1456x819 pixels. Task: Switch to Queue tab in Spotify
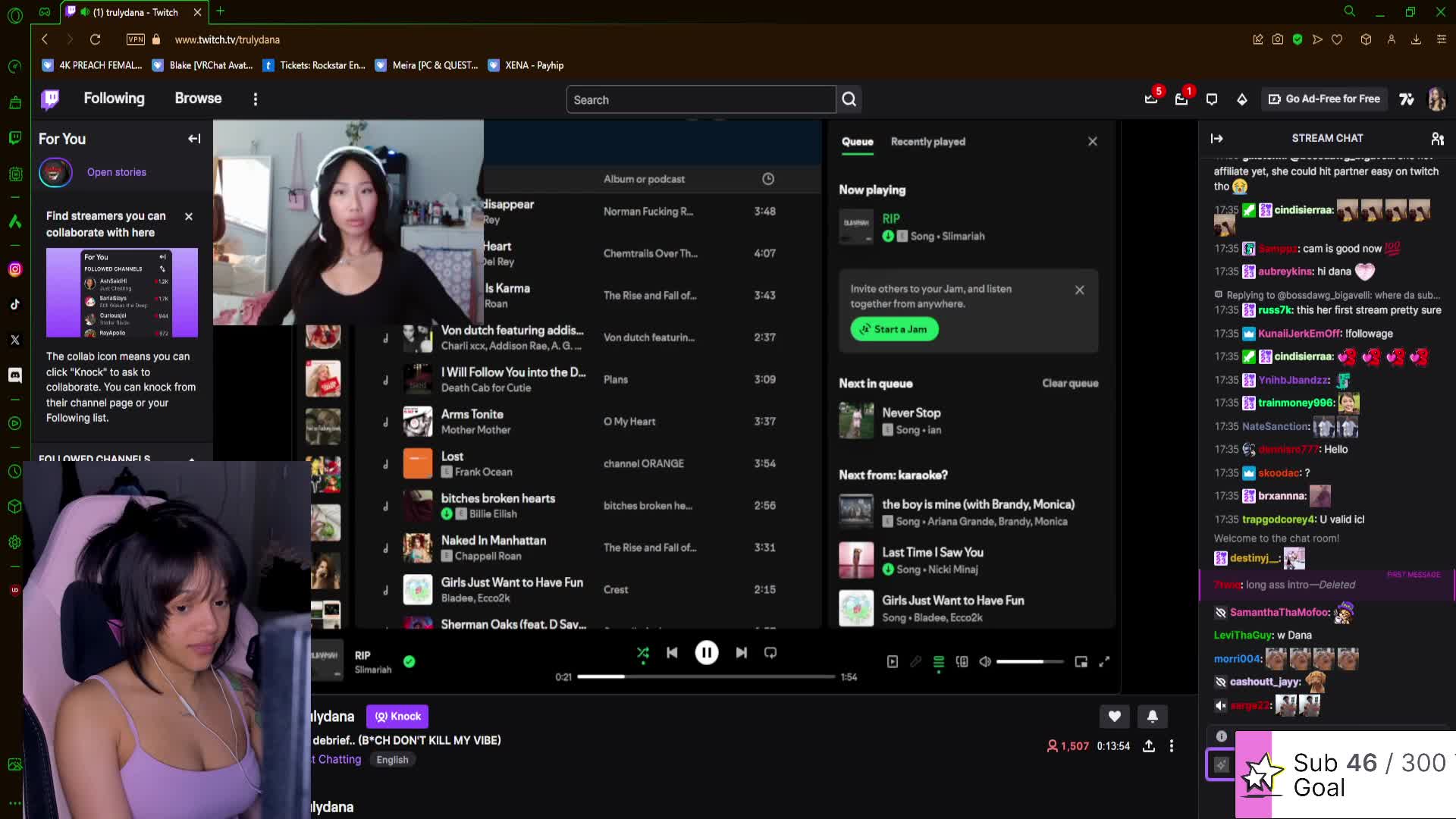(857, 142)
